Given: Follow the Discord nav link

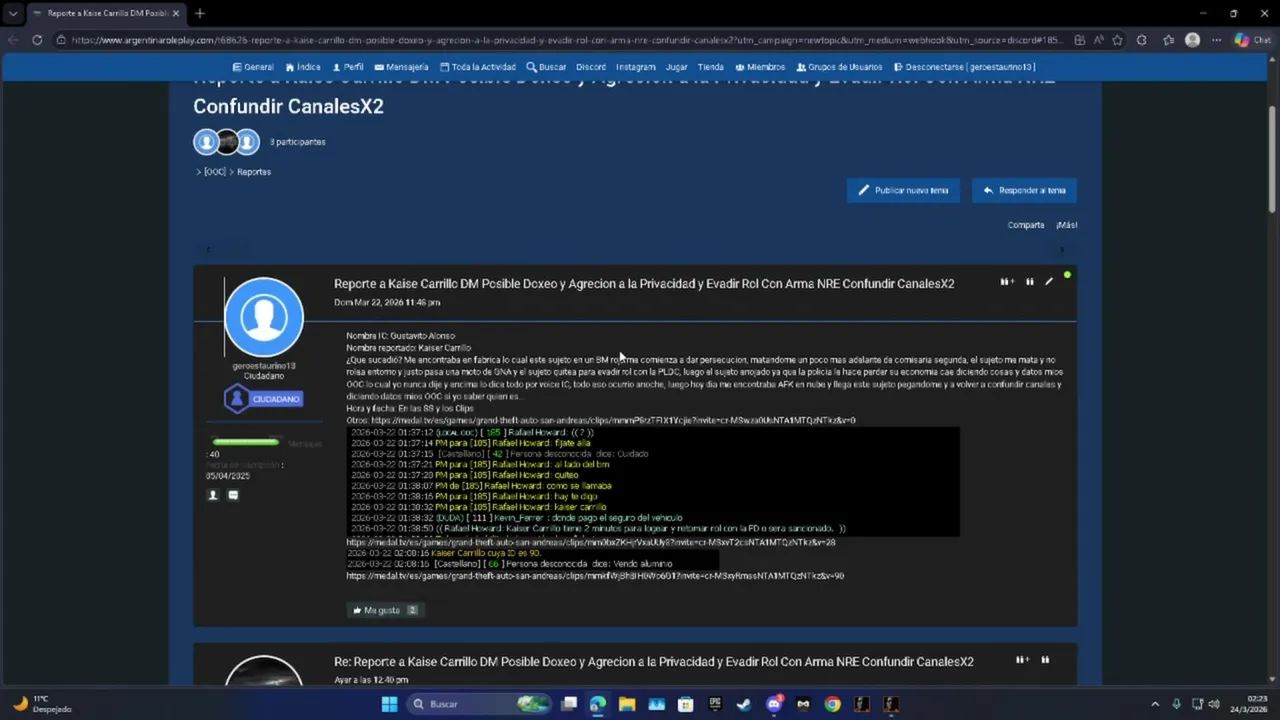Looking at the screenshot, I should click(591, 67).
